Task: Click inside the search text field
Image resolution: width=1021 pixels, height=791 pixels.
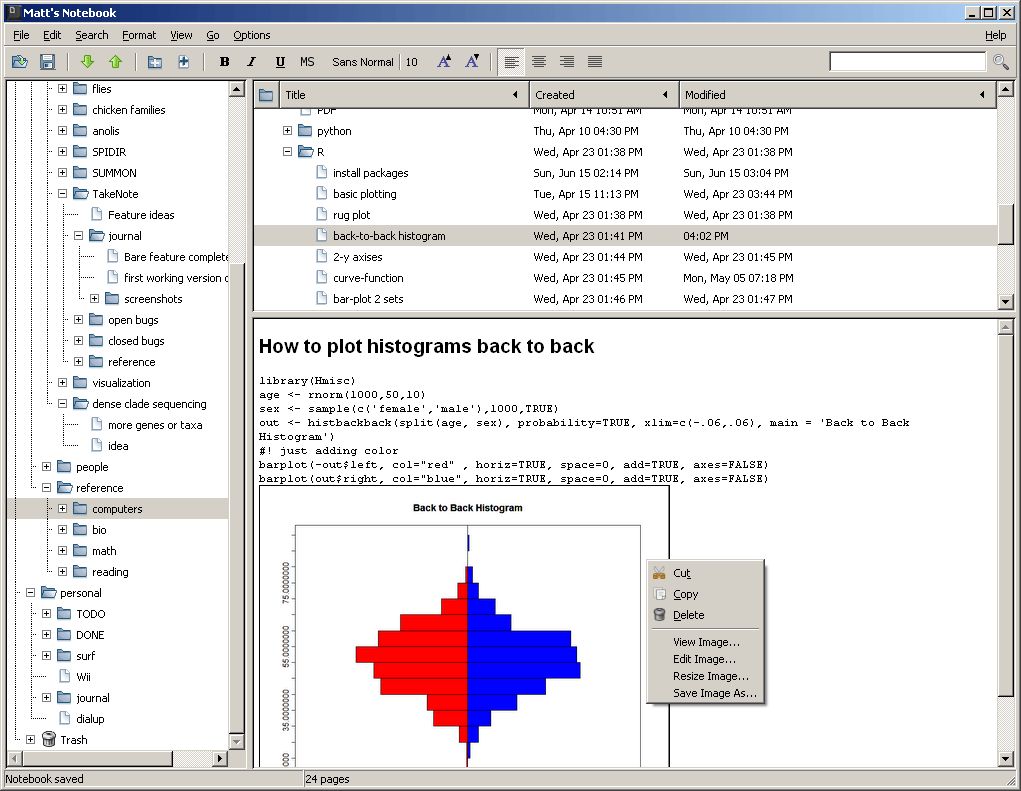Action: point(906,61)
